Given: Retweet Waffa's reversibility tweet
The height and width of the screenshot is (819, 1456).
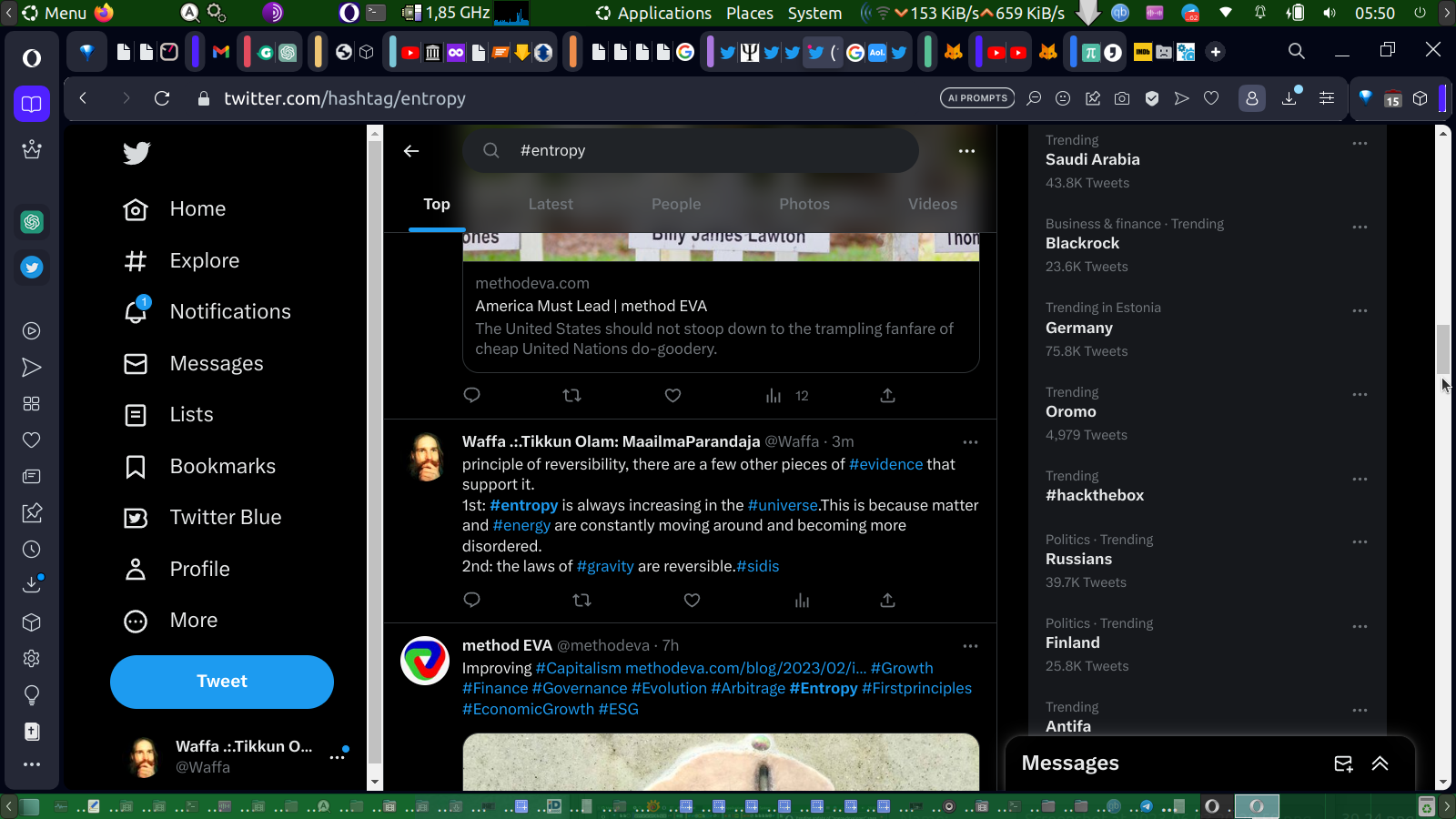Looking at the screenshot, I should (581, 601).
